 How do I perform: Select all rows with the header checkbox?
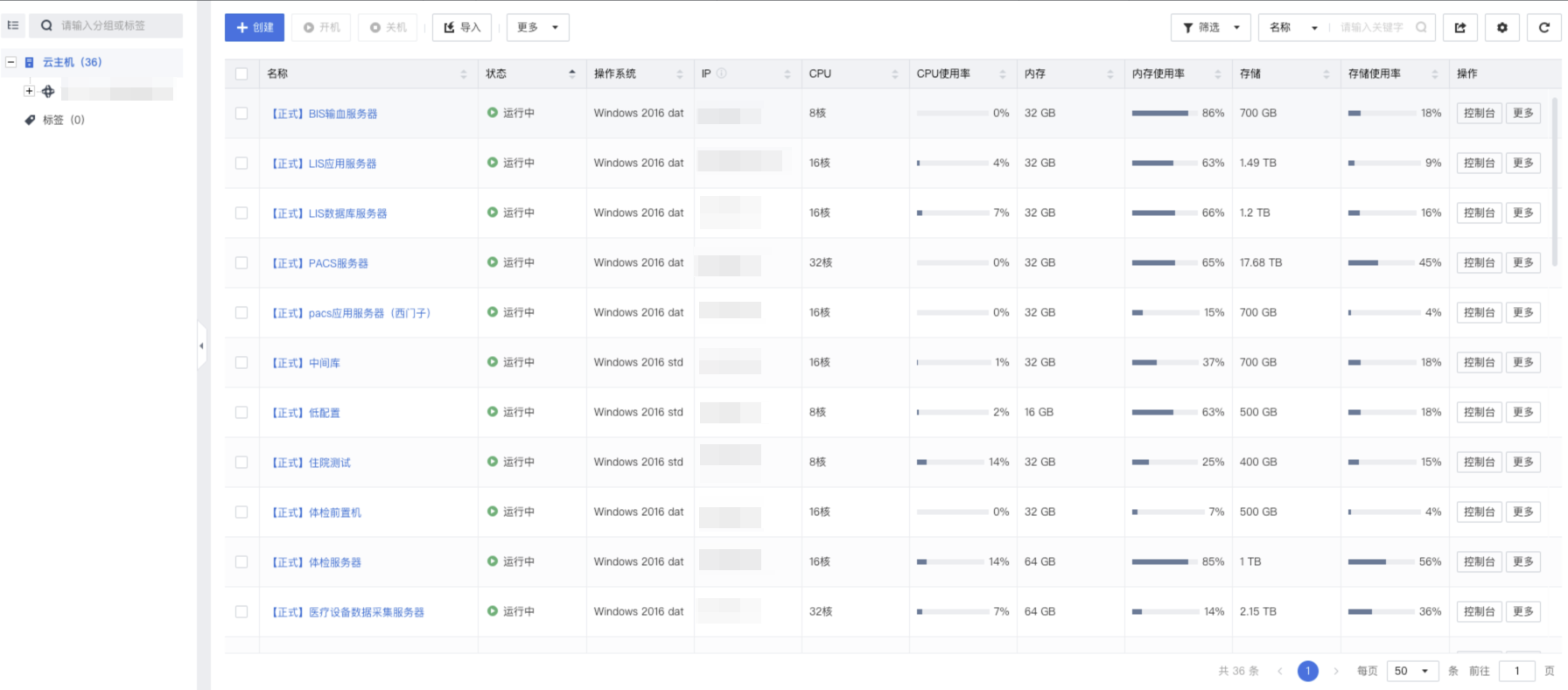pos(241,74)
